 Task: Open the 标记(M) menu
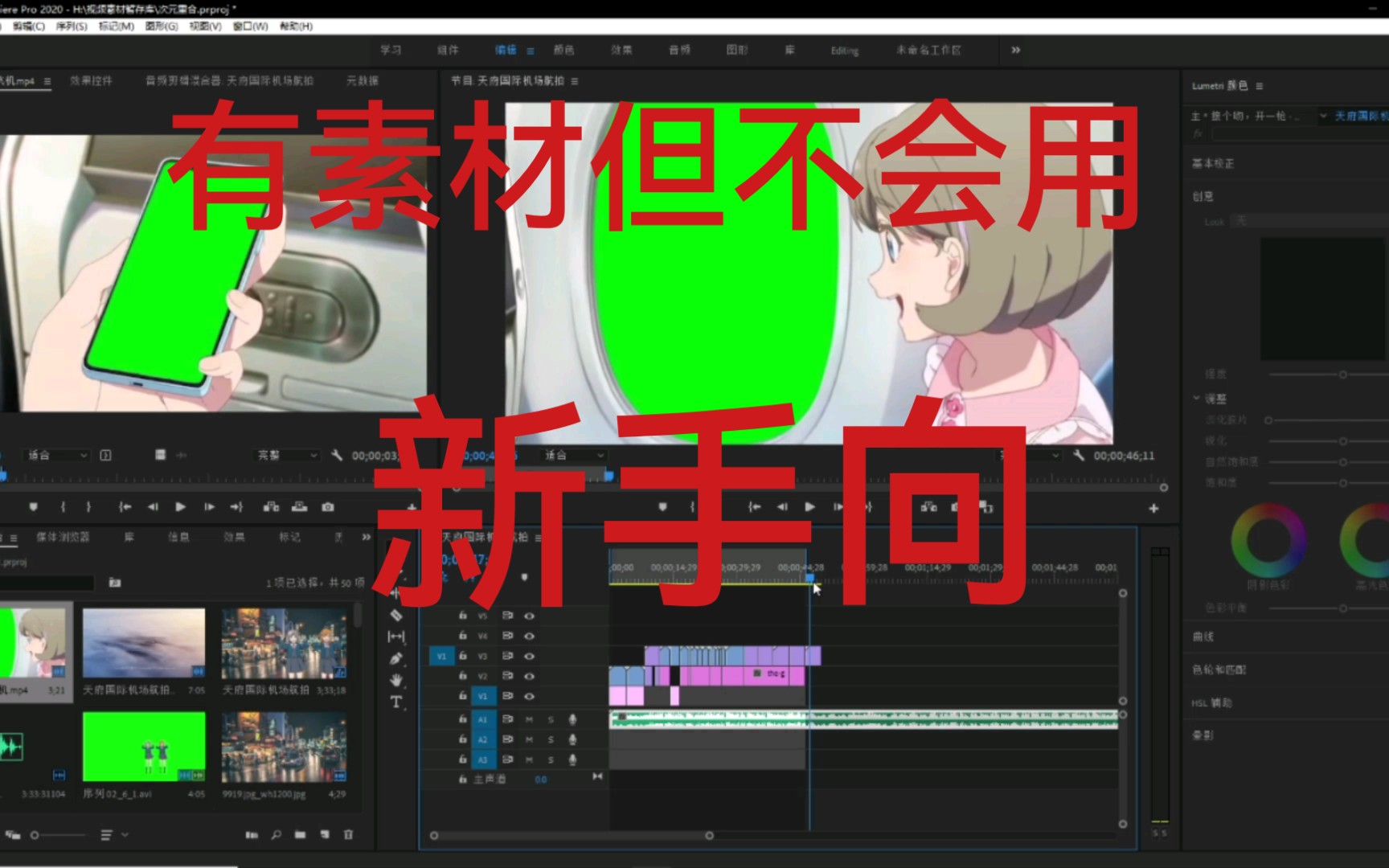(x=116, y=27)
